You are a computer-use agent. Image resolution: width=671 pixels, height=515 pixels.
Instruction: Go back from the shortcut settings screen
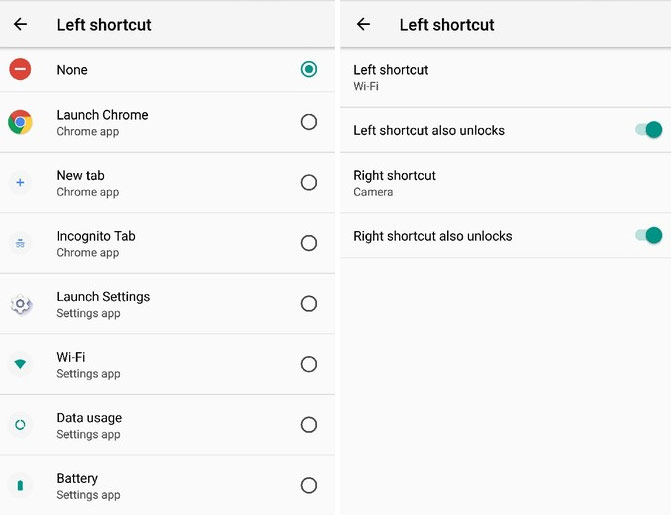coord(363,24)
